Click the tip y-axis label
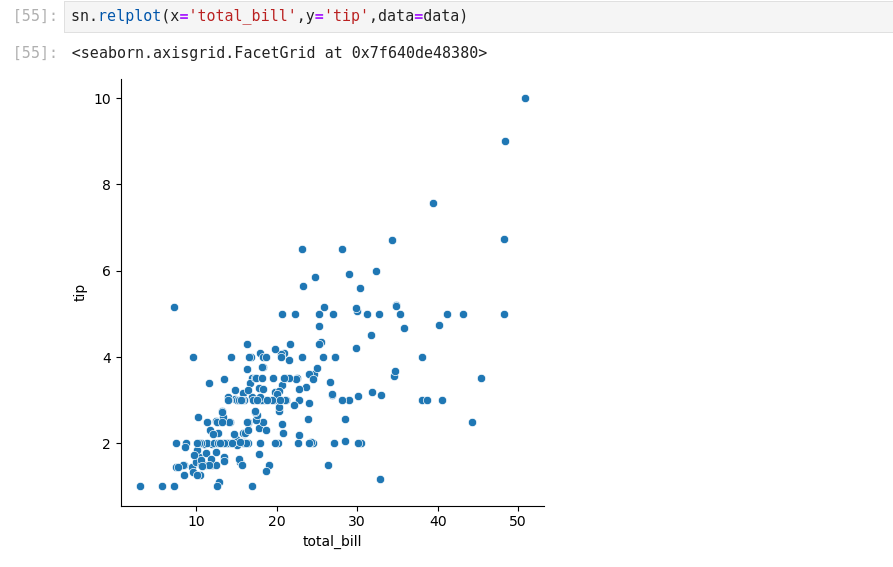 click(80, 293)
